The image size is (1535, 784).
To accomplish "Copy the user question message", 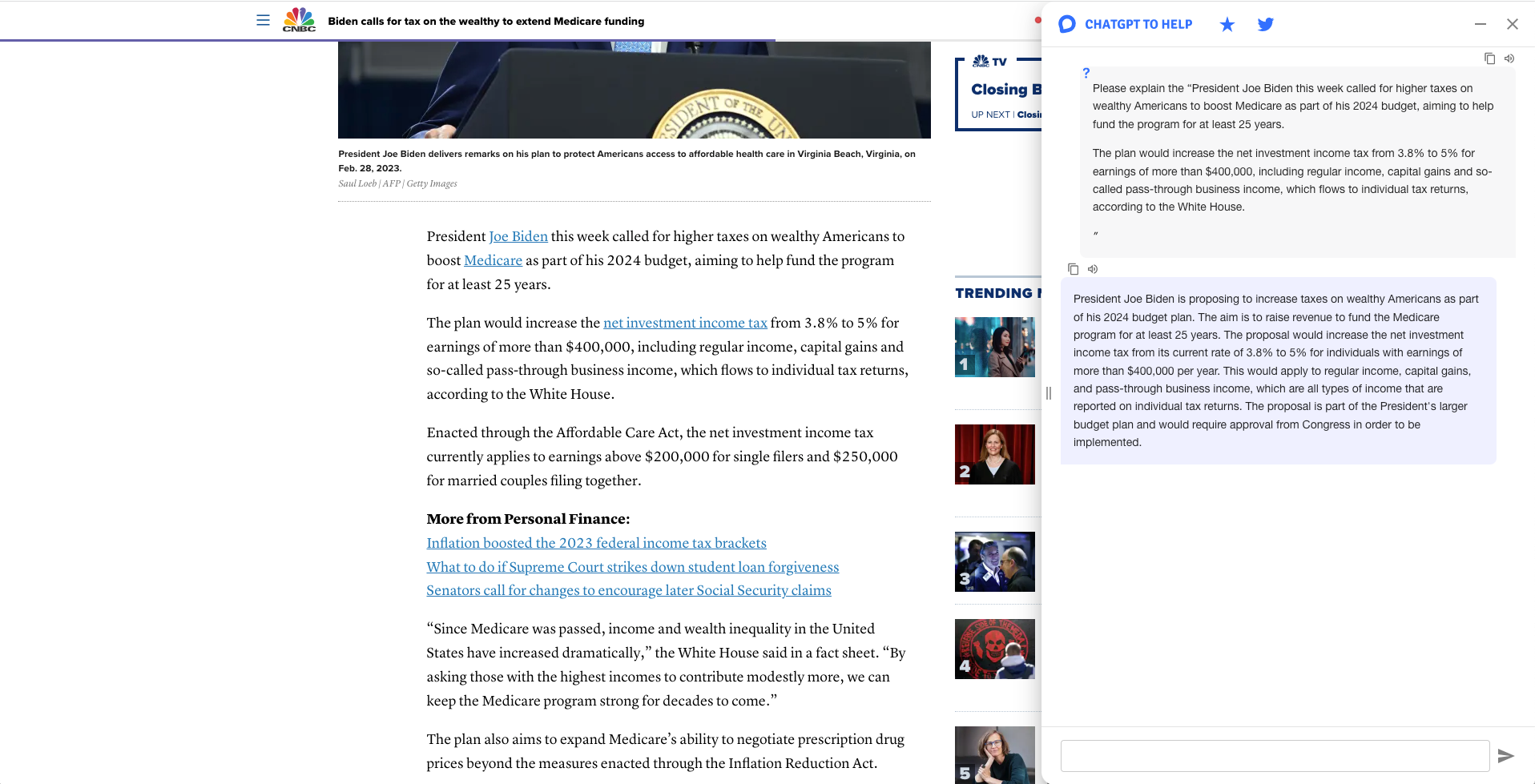I will (1489, 58).
